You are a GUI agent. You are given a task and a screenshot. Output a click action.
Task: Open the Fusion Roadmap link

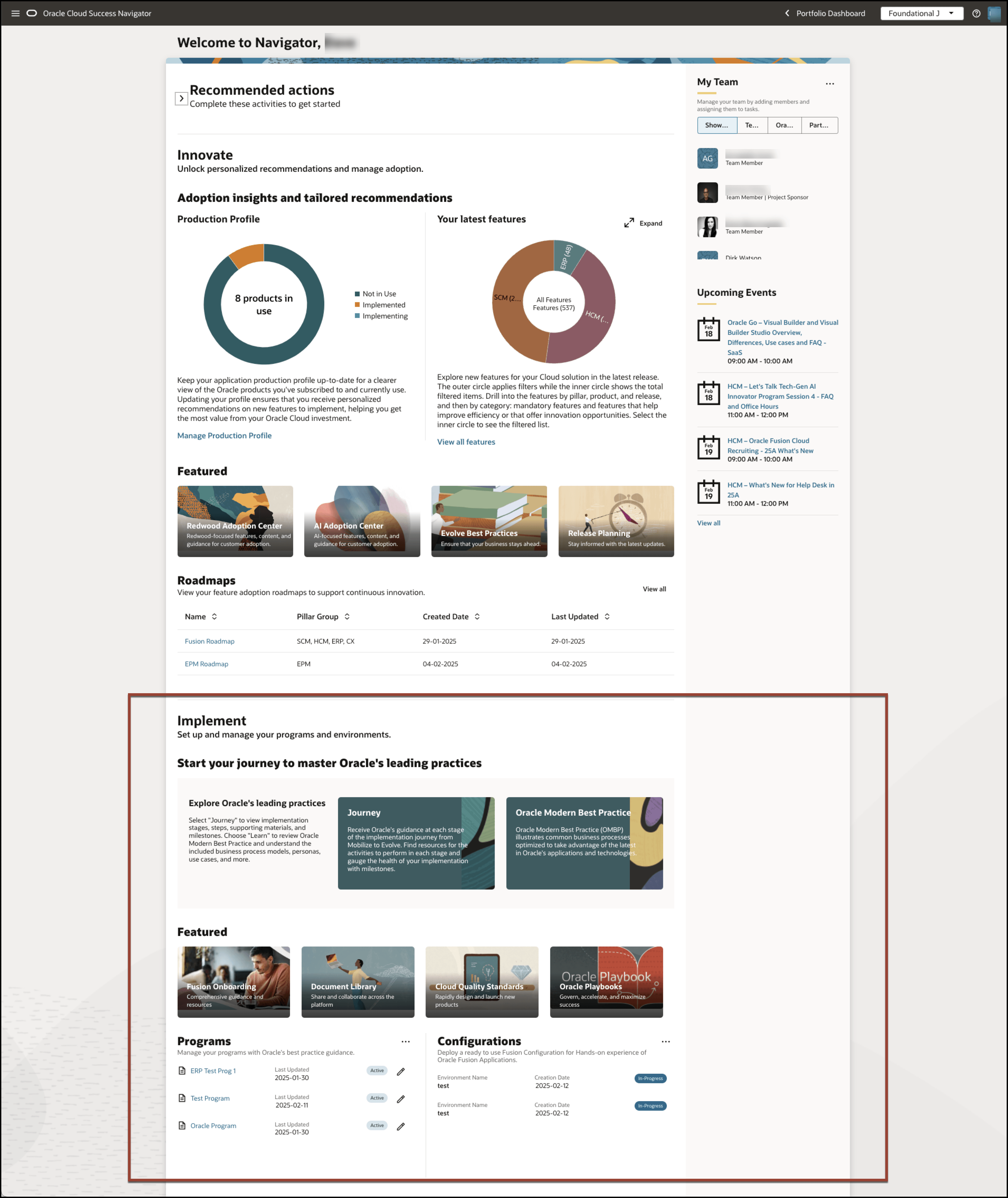(x=209, y=641)
